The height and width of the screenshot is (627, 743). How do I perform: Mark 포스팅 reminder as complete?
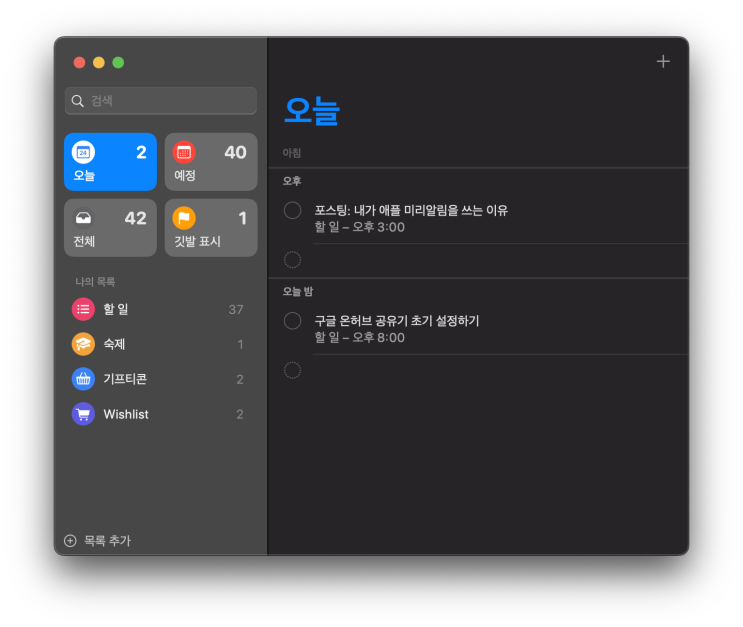coord(292,210)
